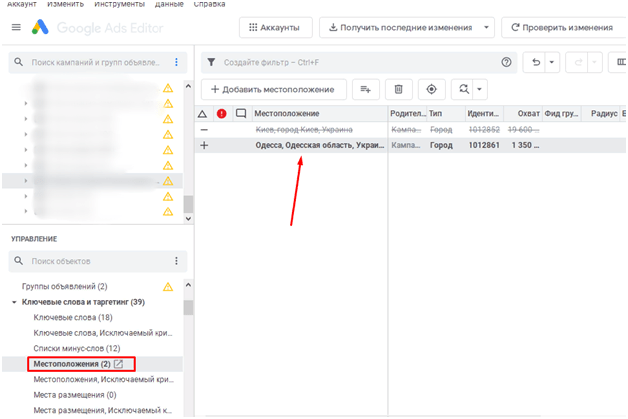Click identifier cell 1012861

pyautogui.click(x=484, y=145)
